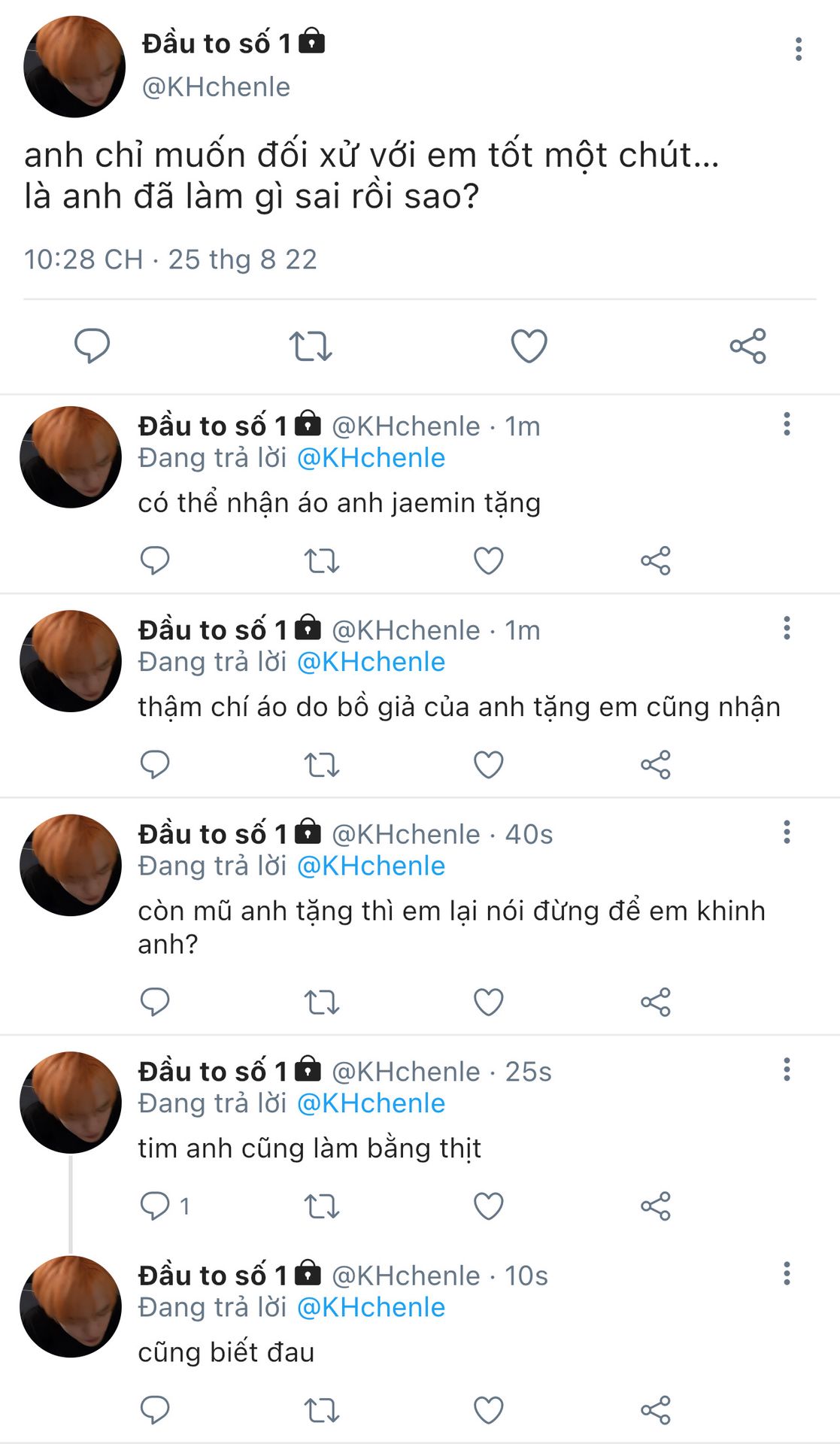Screen dimensions: 840x1444
Task: Like the reply about áo do bồ giả
Action: 488,765
